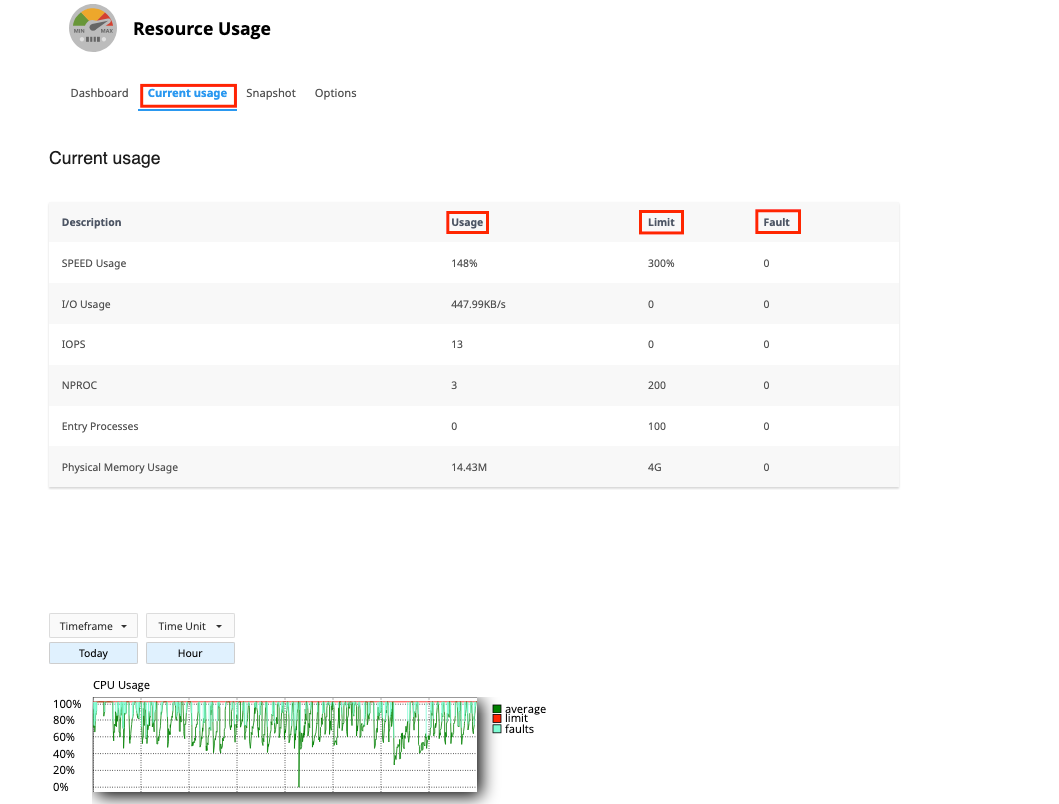Open the Options tab
This screenshot has height=804, width=1059.
click(x=335, y=93)
